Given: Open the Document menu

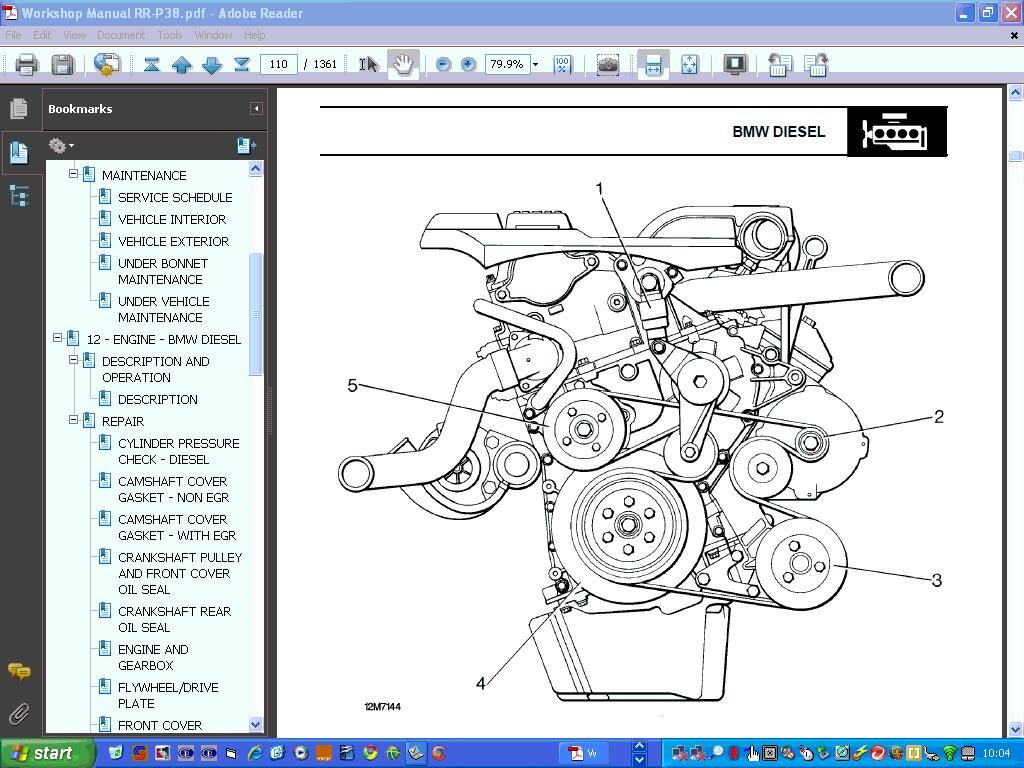Looking at the screenshot, I should [121, 35].
